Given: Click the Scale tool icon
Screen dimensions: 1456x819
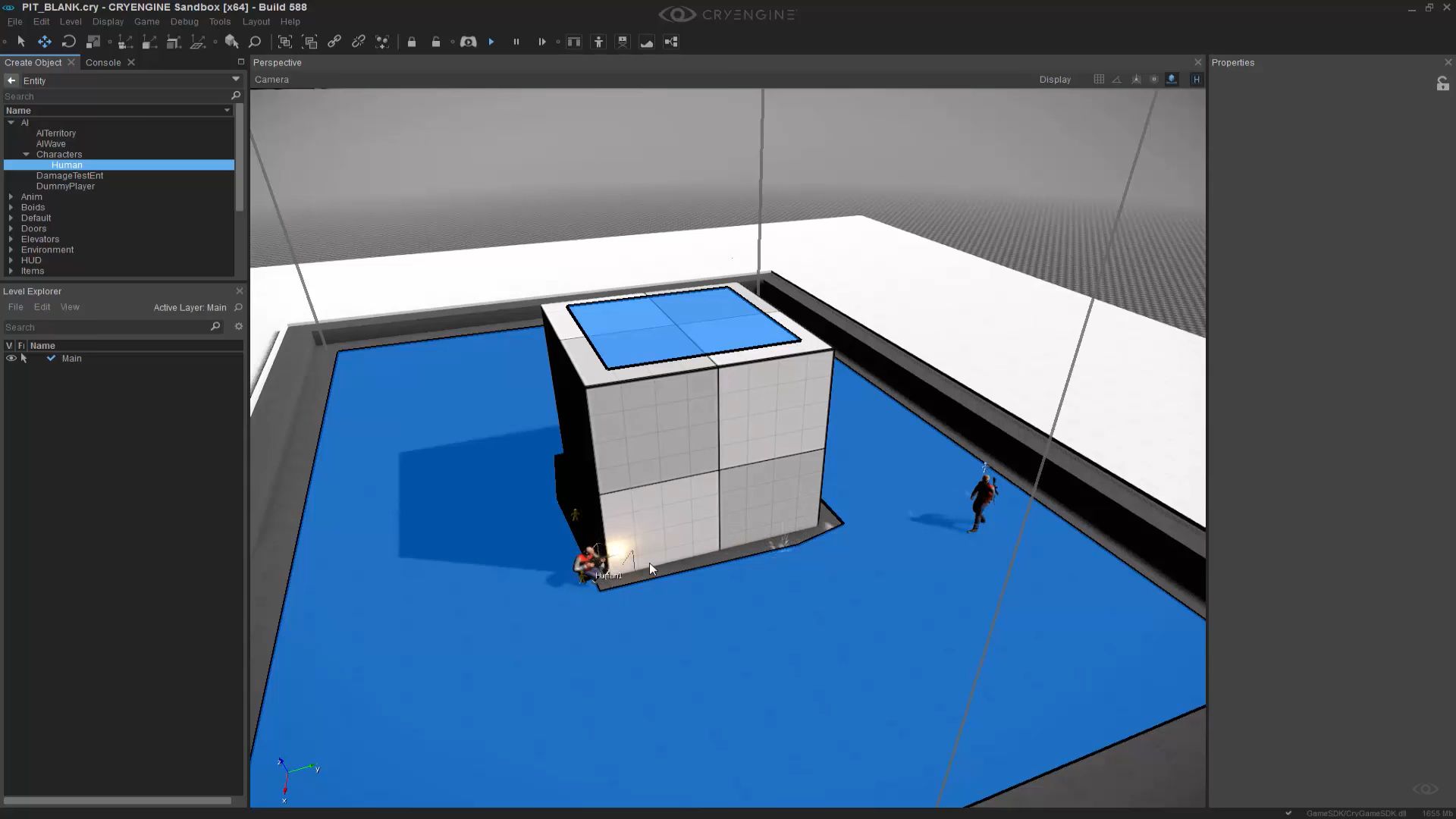Looking at the screenshot, I should [93, 42].
